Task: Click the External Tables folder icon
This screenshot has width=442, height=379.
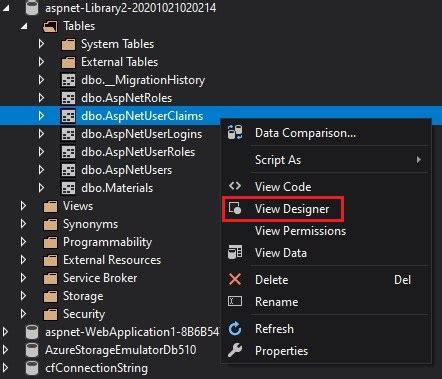Action: coord(68,62)
